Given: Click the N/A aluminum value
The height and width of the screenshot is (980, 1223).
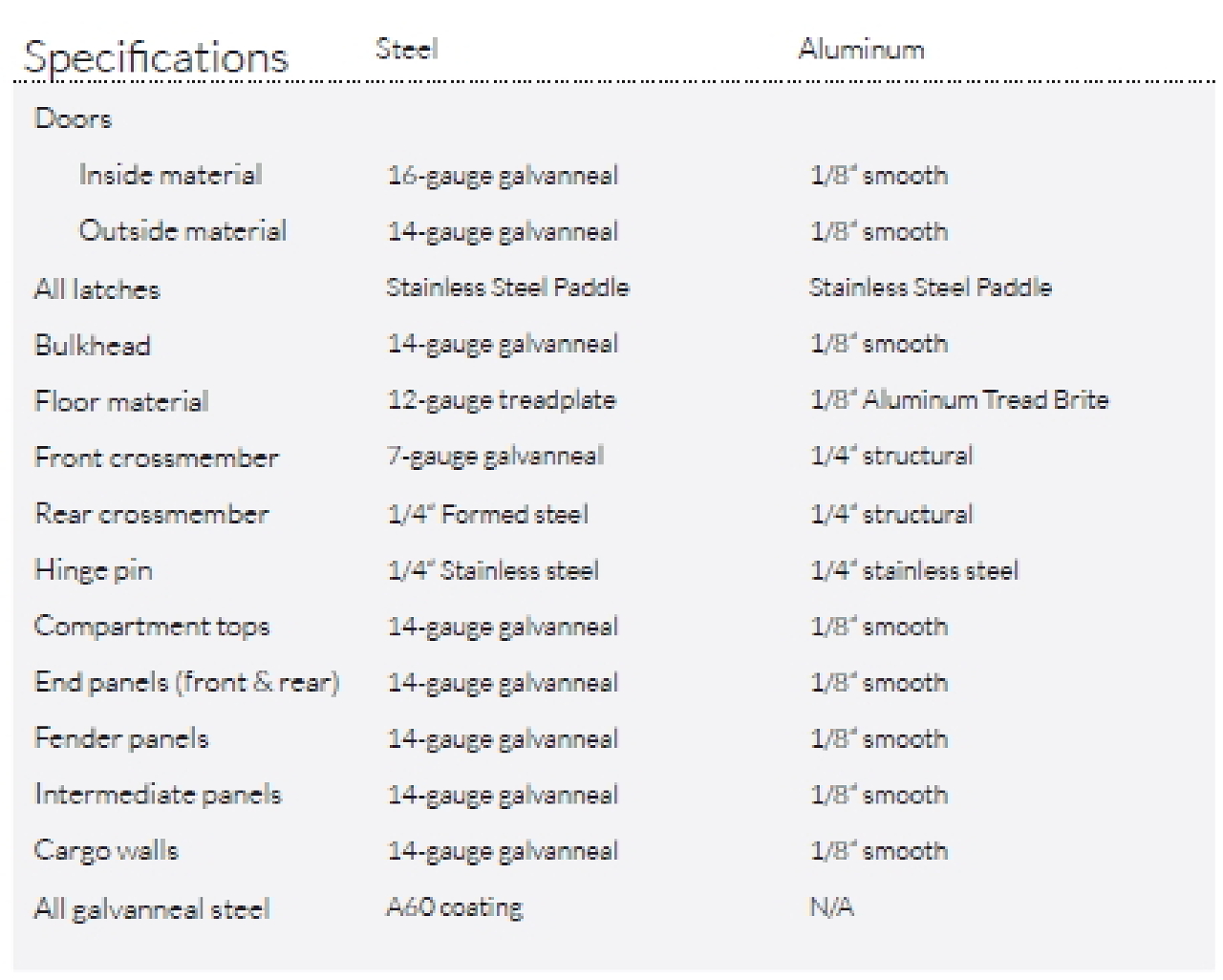Looking at the screenshot, I should pos(830,907).
